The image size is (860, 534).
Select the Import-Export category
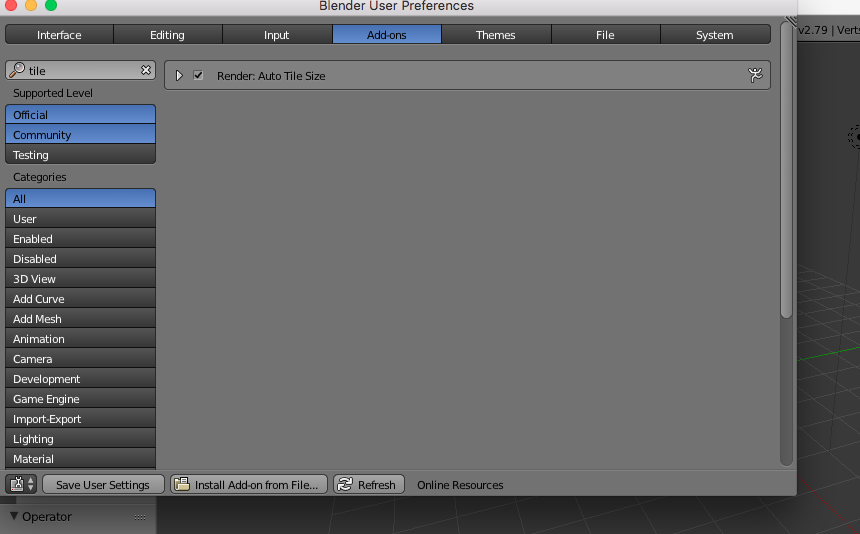(81, 419)
